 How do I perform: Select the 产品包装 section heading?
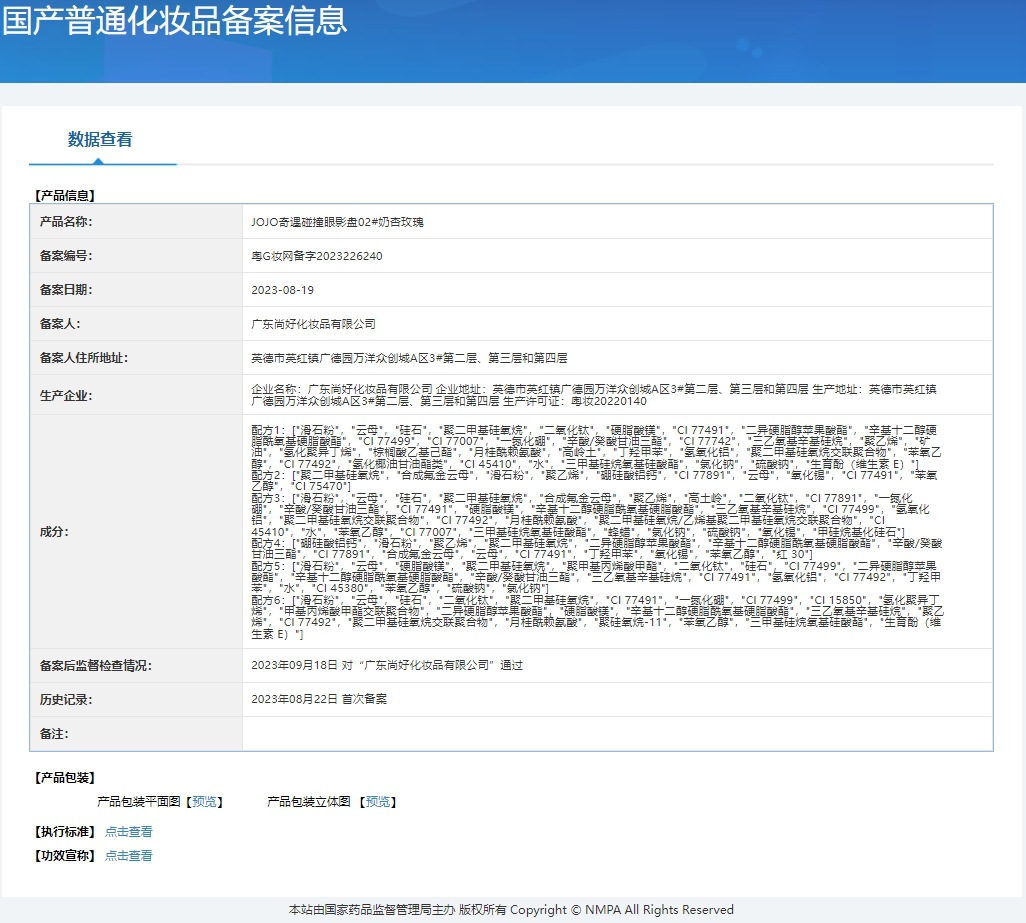(65, 777)
